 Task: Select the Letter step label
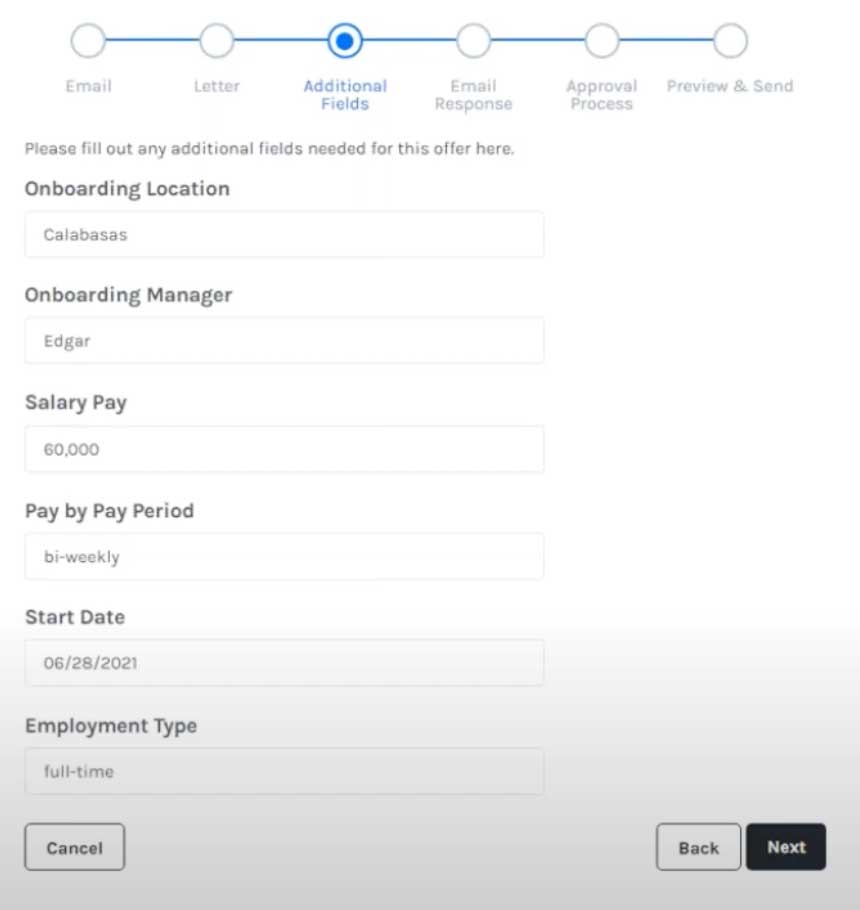coord(216,86)
